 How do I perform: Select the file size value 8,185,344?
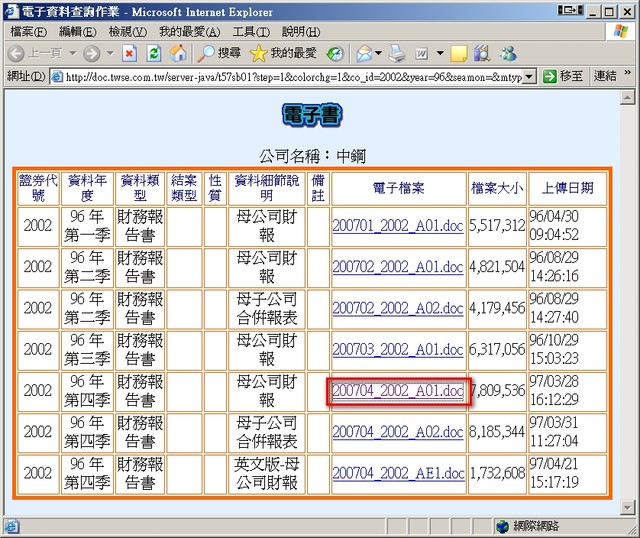tap(497, 432)
